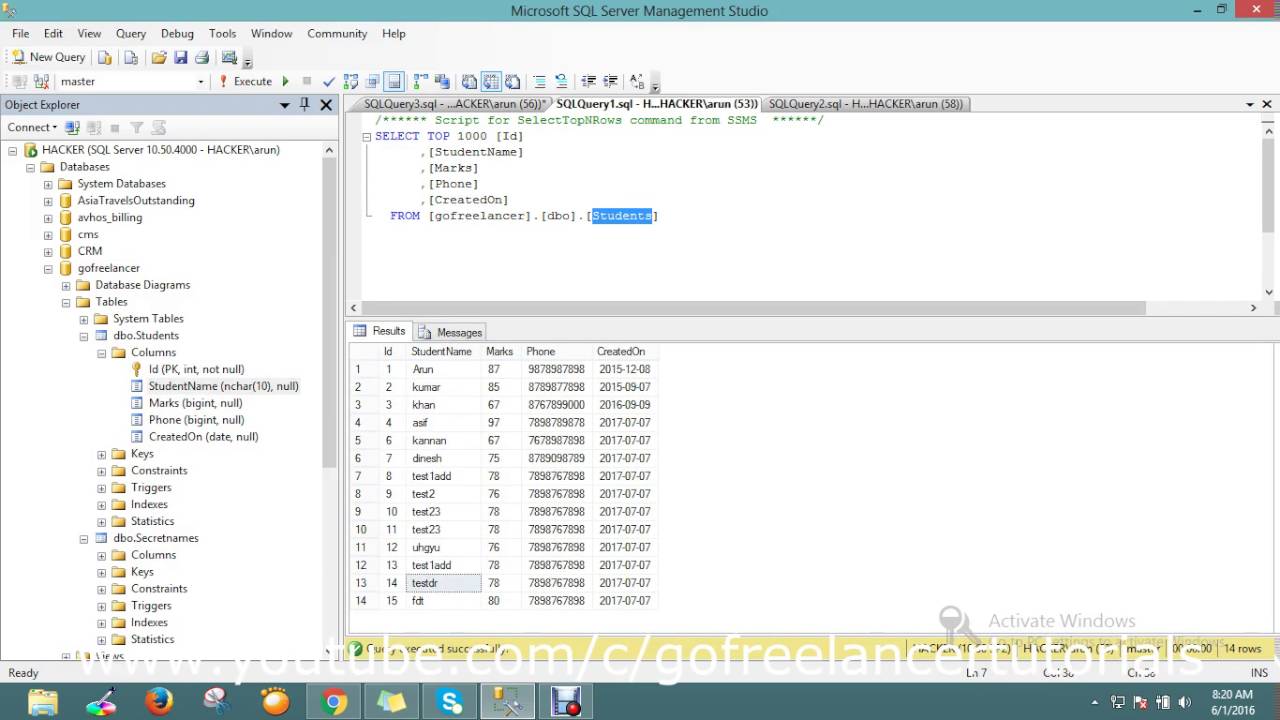The width and height of the screenshot is (1280, 720).
Task: Click the Open File folder icon
Action: [158, 57]
